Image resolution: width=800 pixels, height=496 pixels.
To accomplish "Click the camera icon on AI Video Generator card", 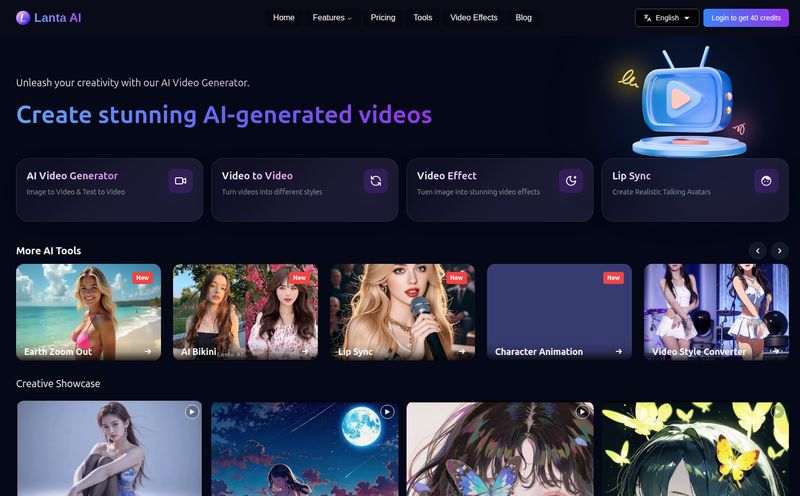I will coord(181,181).
